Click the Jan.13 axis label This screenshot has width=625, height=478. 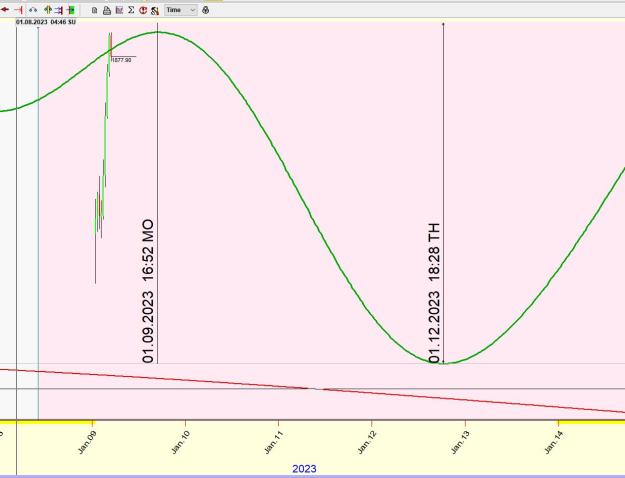coord(461,442)
